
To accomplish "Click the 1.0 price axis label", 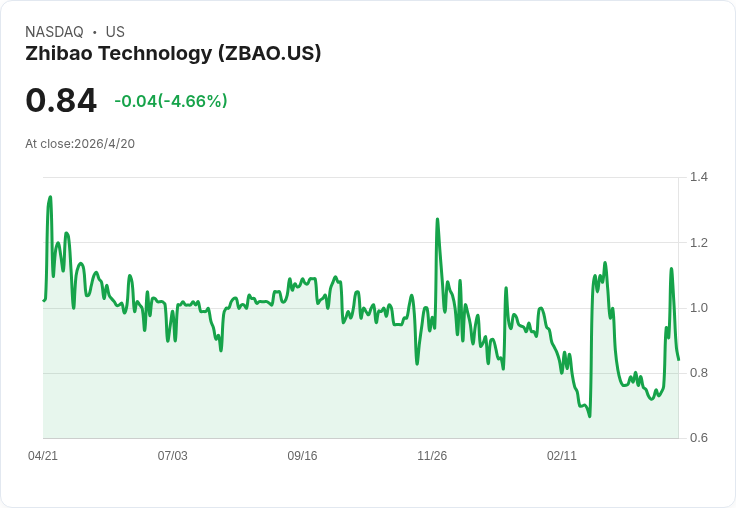I will pyautogui.click(x=698, y=308).
